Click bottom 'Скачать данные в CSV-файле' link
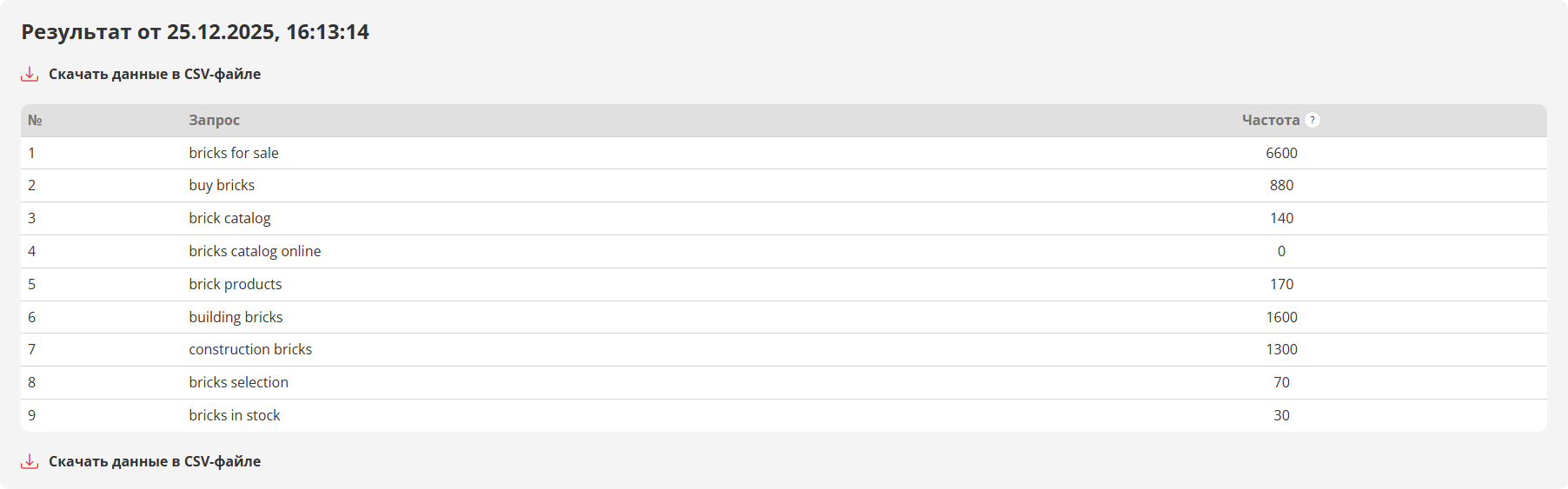Image resolution: width=1568 pixels, height=489 pixels. [x=155, y=461]
